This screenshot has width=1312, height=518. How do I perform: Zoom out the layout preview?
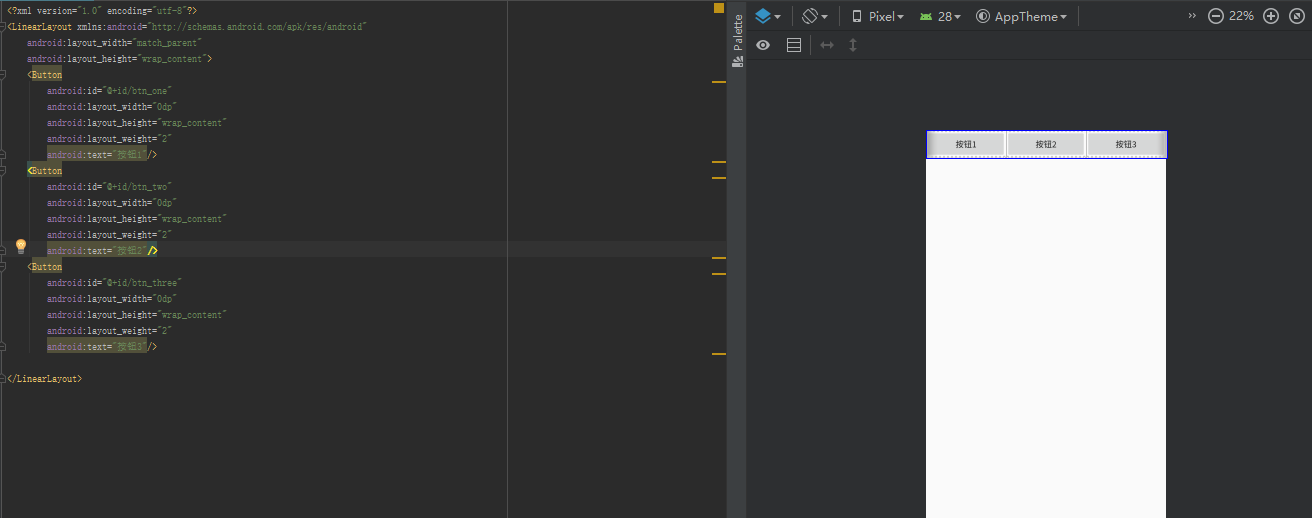coord(1216,16)
